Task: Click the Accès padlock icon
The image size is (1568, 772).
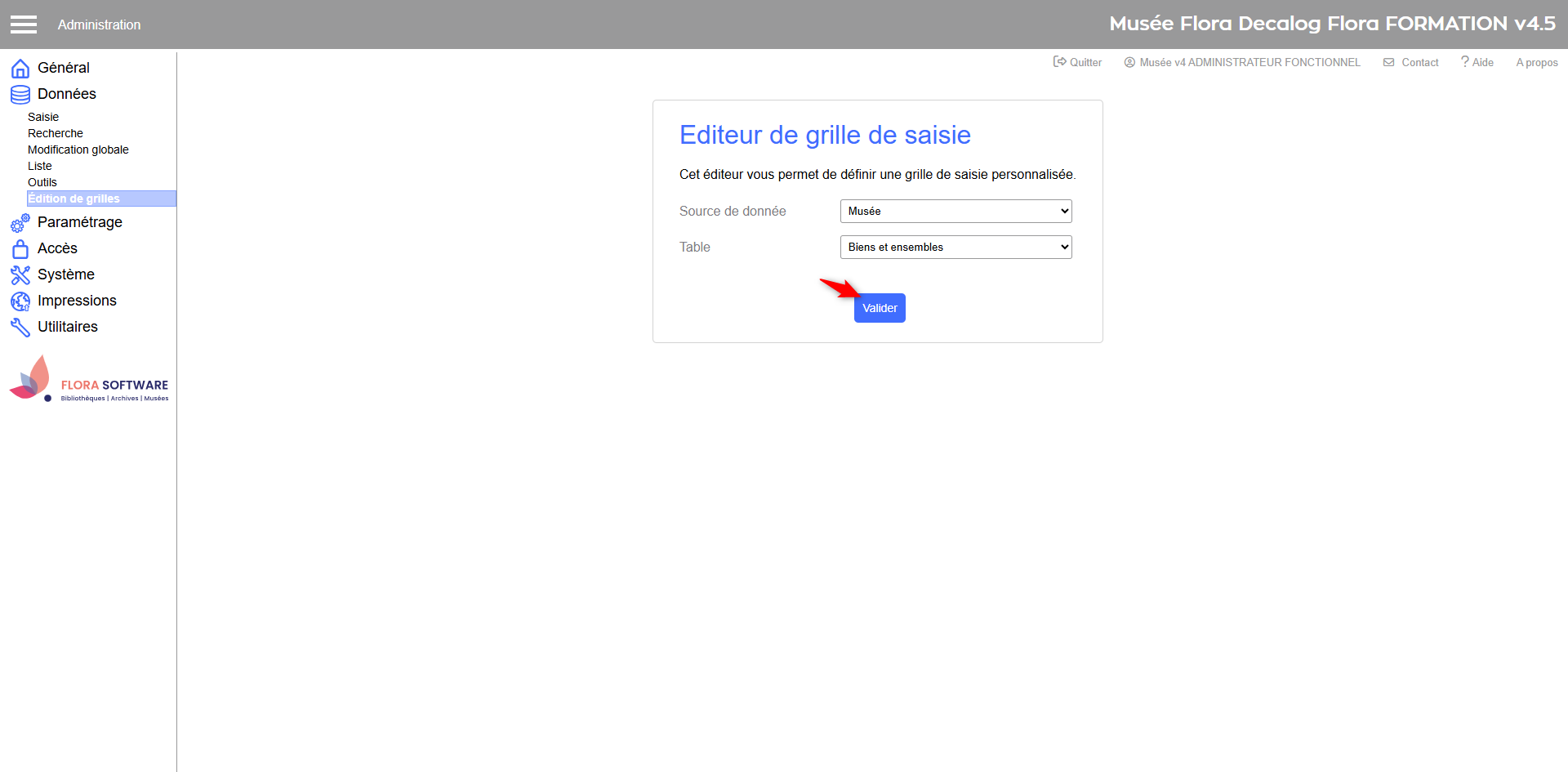Action: pos(20,249)
